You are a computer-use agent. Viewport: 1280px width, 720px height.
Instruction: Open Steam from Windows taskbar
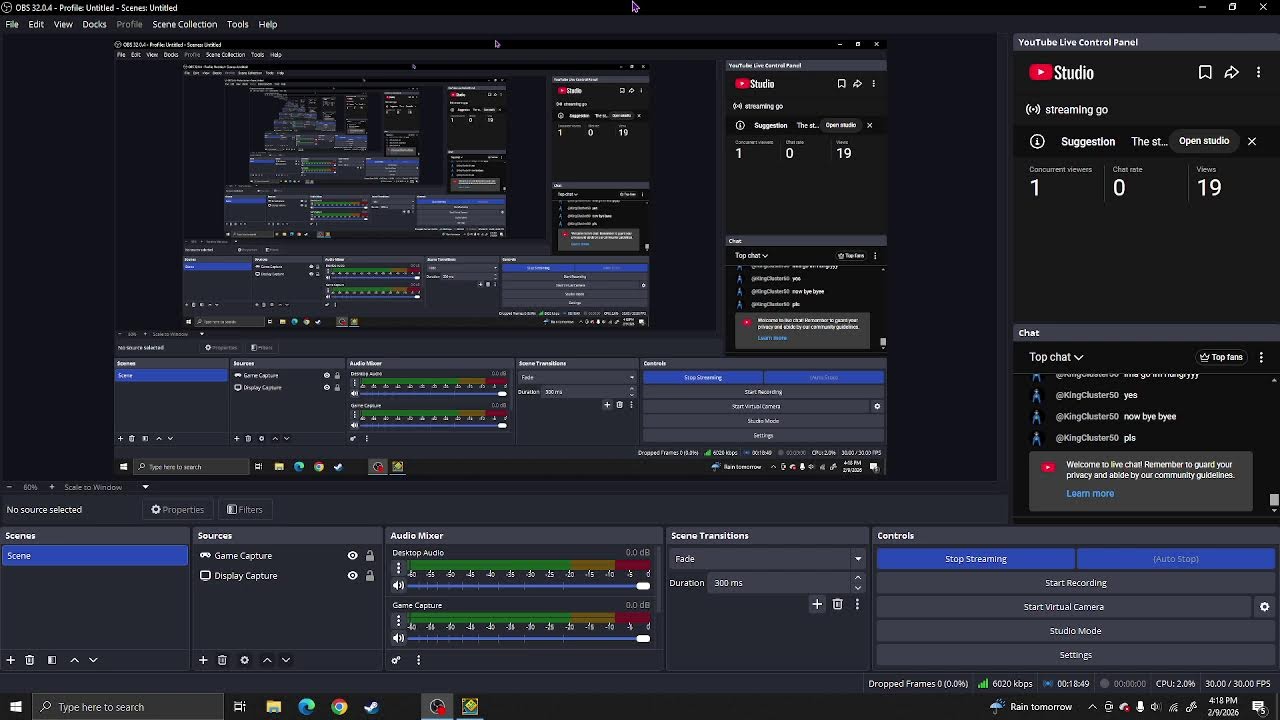pyautogui.click(x=372, y=707)
